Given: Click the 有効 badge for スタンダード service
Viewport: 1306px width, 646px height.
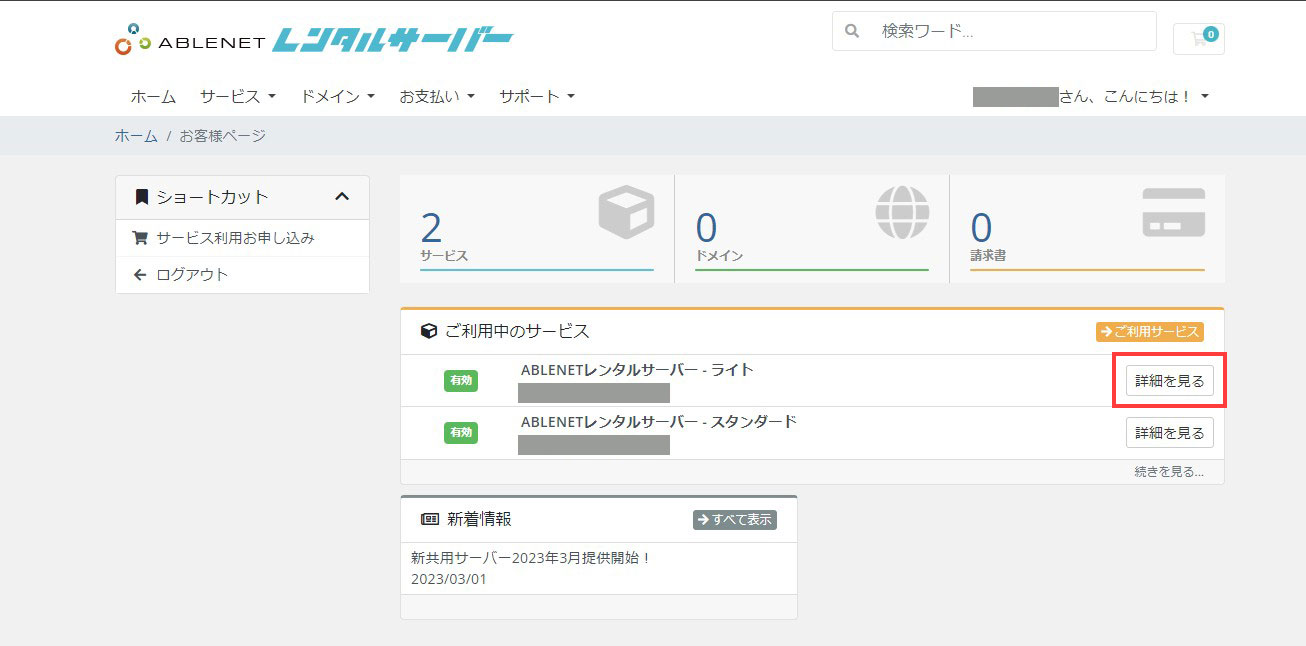Looking at the screenshot, I should pos(461,433).
